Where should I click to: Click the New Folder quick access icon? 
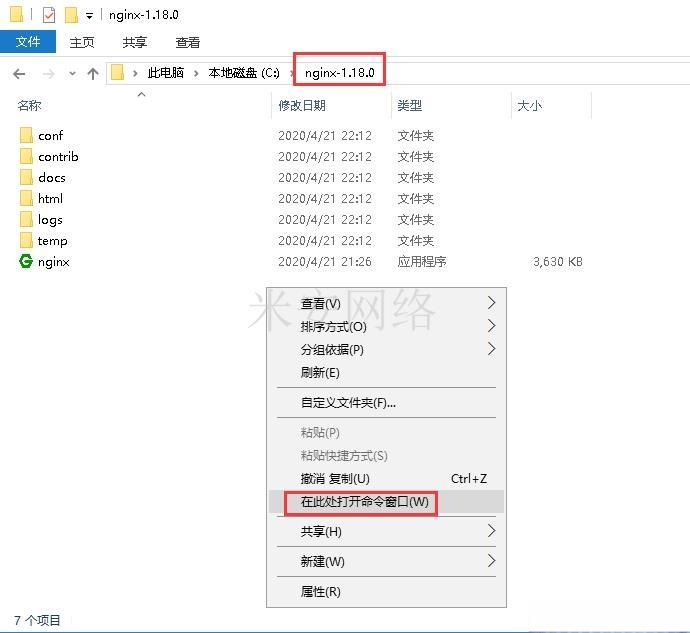[71, 15]
